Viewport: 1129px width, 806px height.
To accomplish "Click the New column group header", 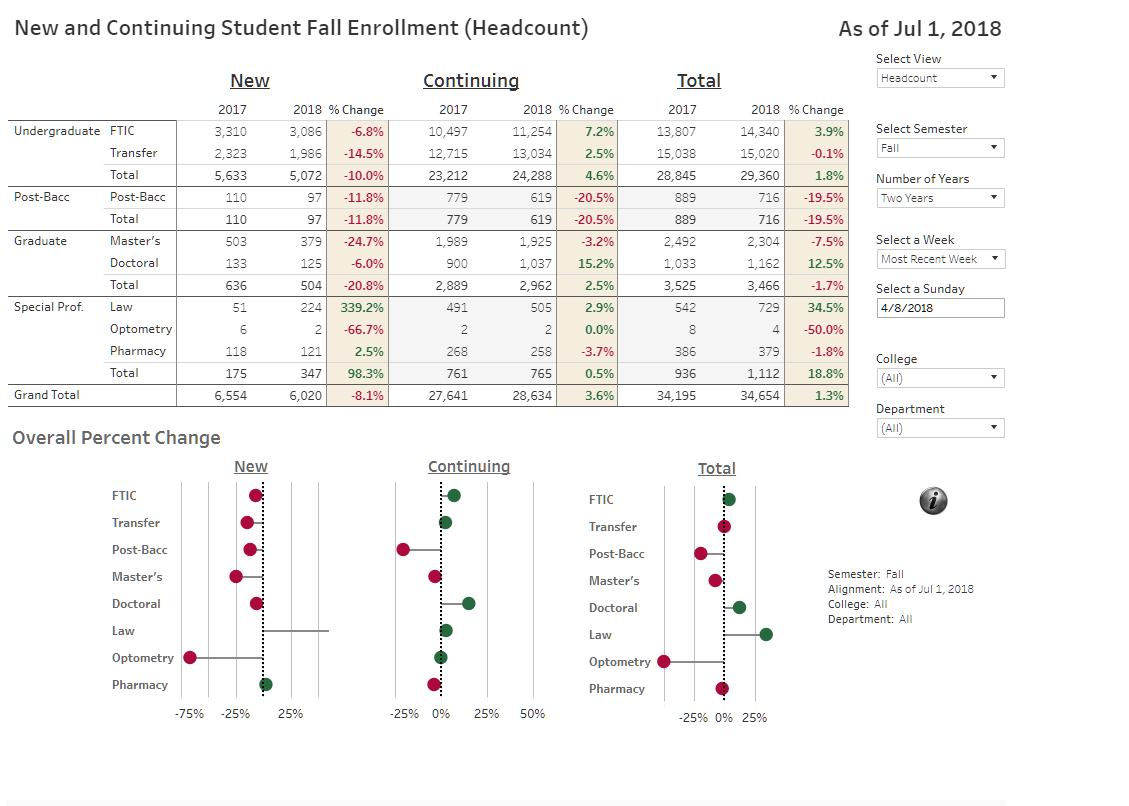I will click(250, 81).
